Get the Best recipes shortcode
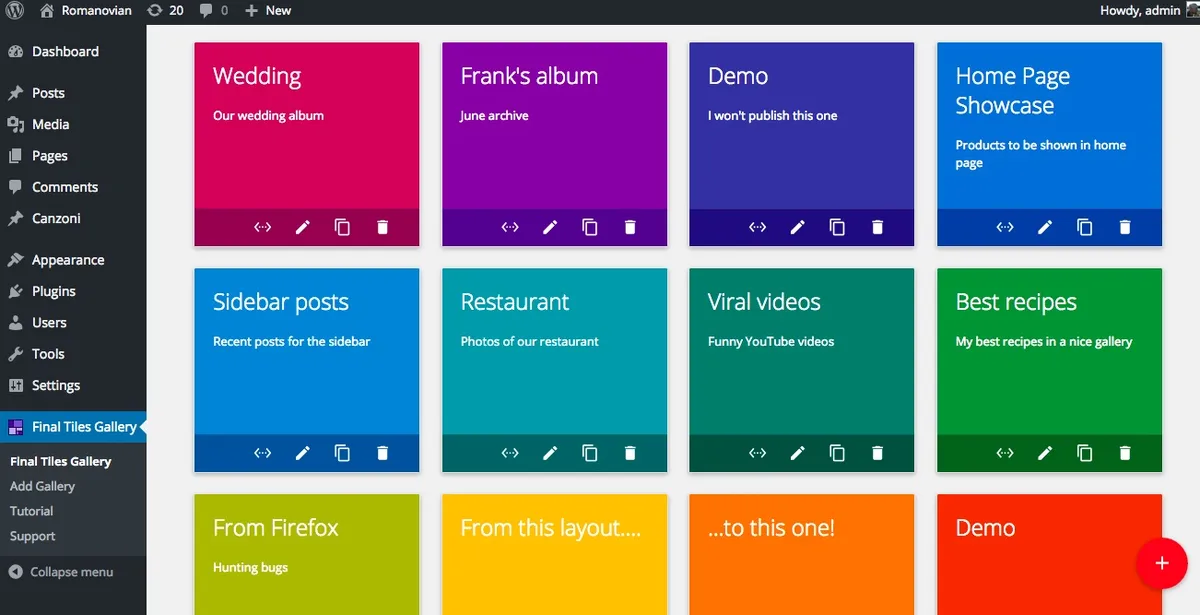Screen dimensions: 1200x615 (x=1005, y=453)
